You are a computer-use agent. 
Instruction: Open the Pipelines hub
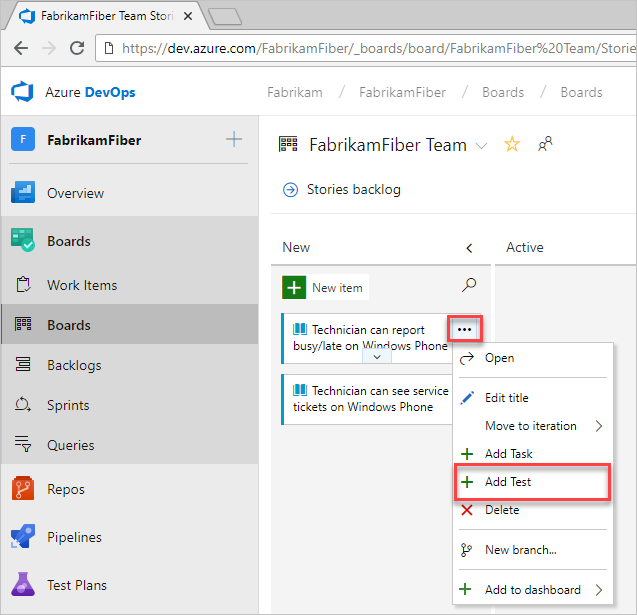tap(129, 537)
